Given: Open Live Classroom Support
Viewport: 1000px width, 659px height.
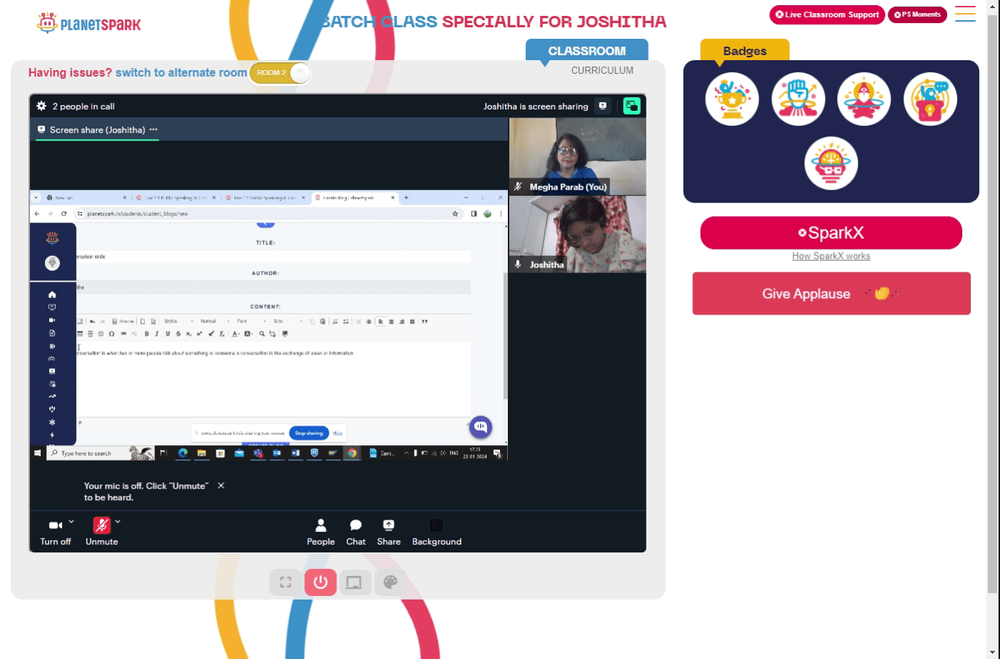Looking at the screenshot, I should coord(827,15).
